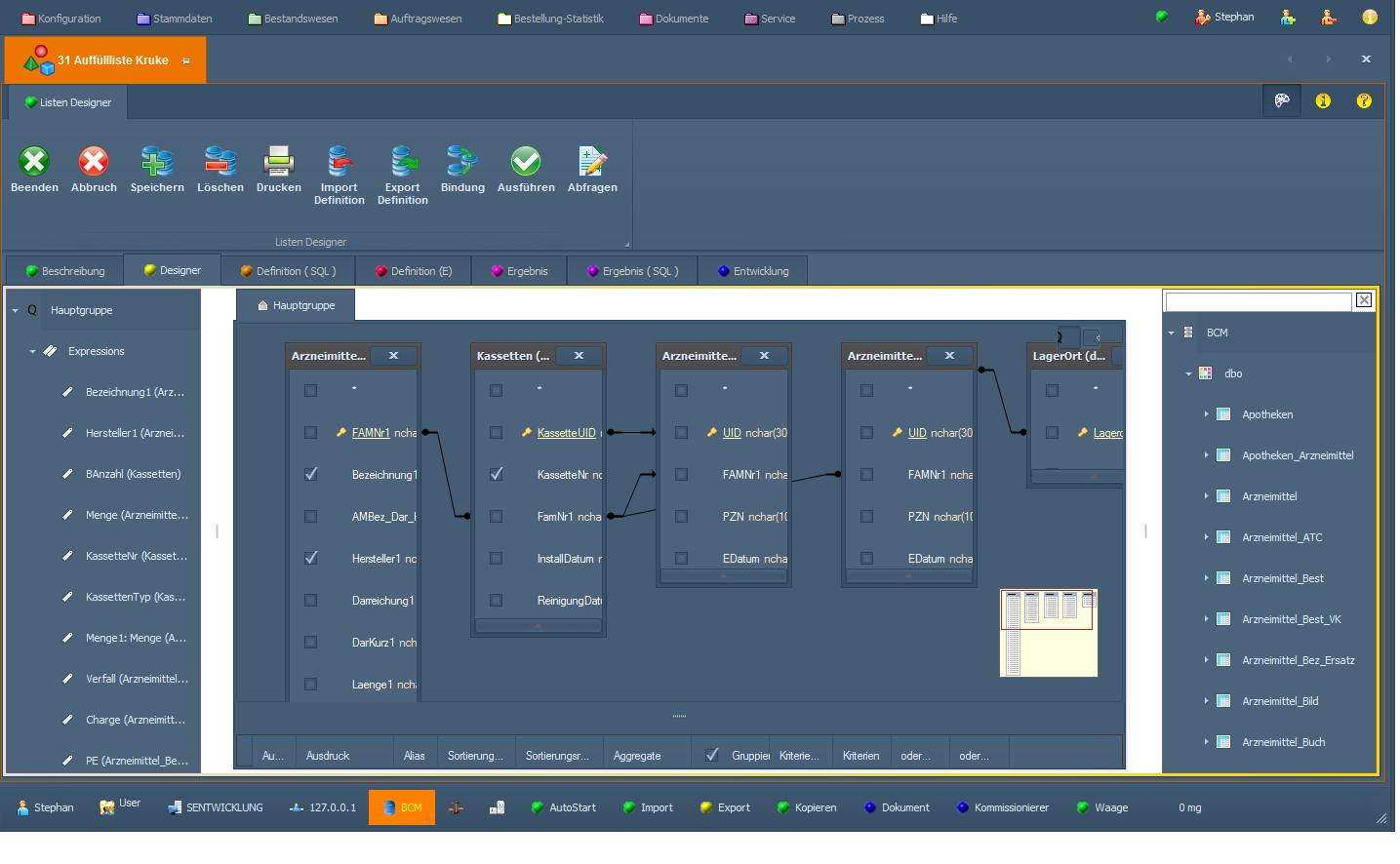1400x864 pixels.
Task: Enable the Darreichung1 field checkbox
Action: (x=311, y=601)
